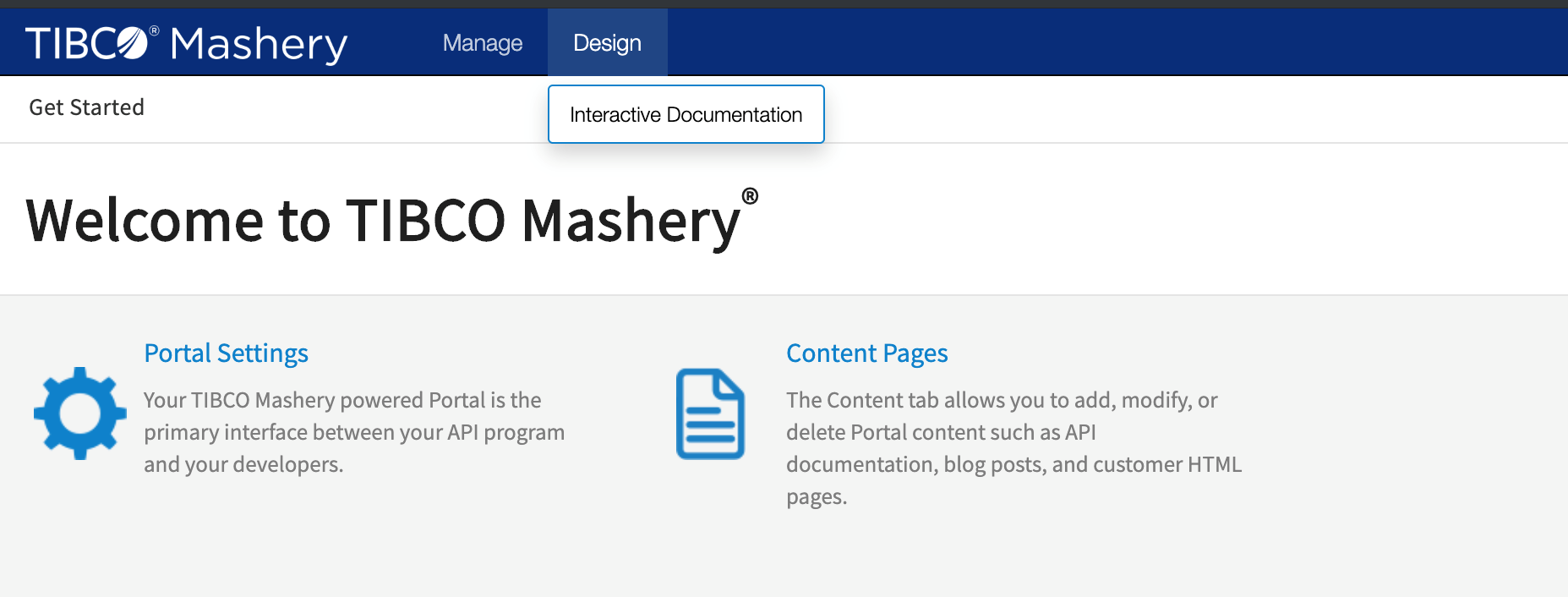The width and height of the screenshot is (1568, 597).
Task: Click the Content Pages description paragraph
Action: coord(1013,447)
